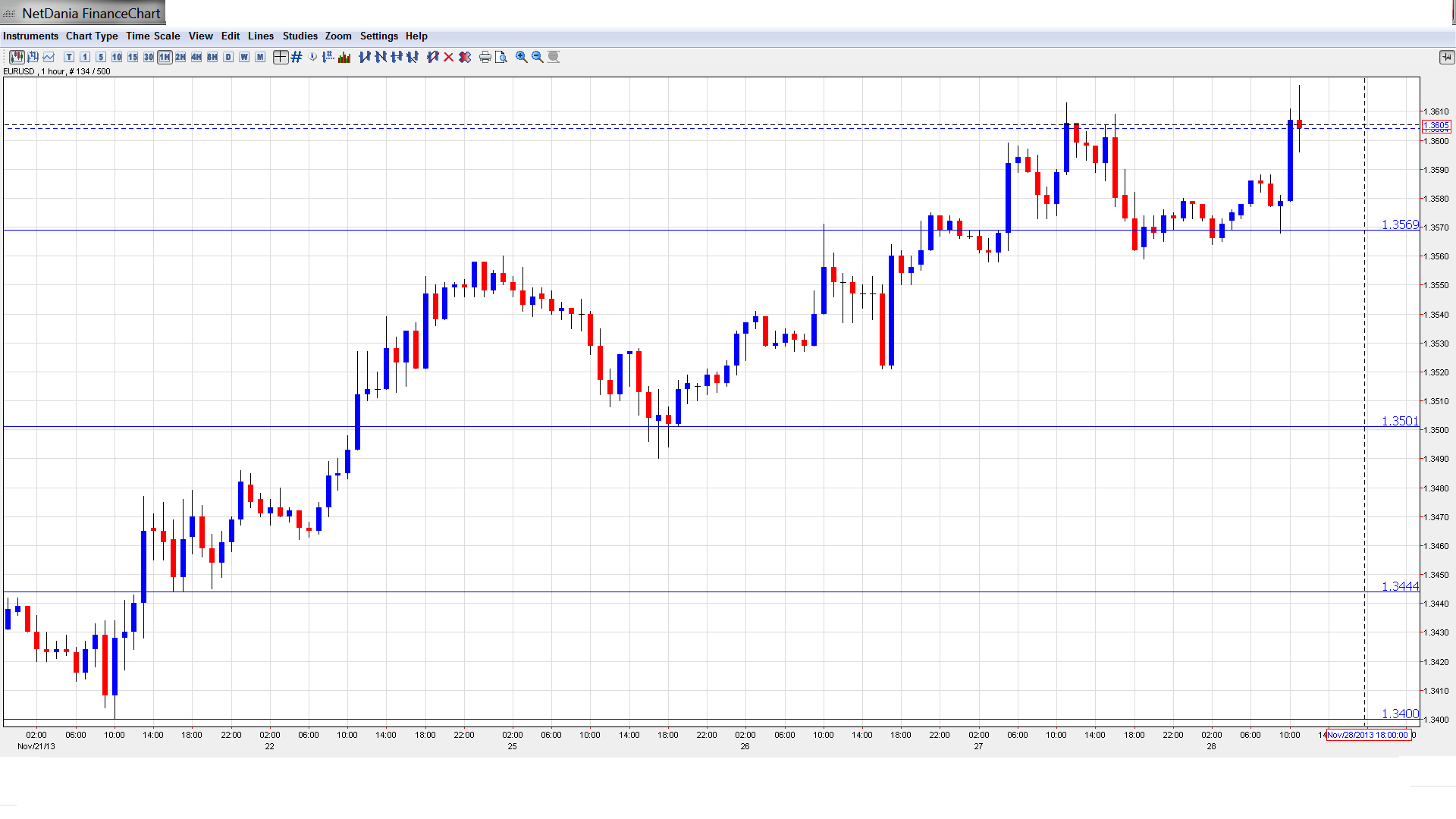Open the Time Scale menu

click(x=152, y=36)
